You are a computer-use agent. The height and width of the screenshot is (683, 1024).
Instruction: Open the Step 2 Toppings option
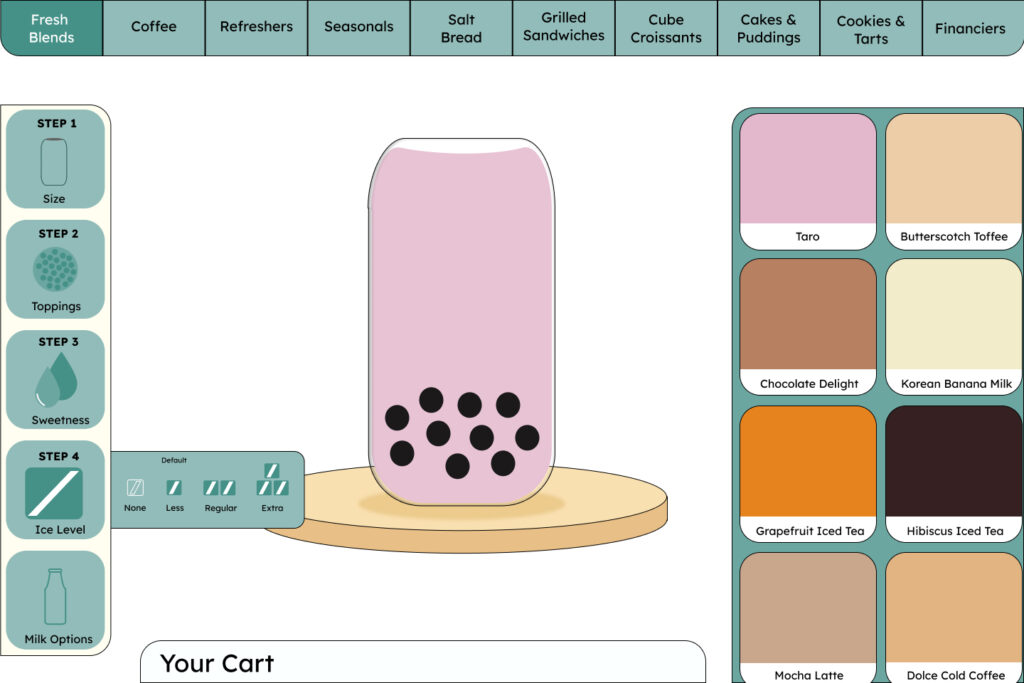tap(55, 270)
